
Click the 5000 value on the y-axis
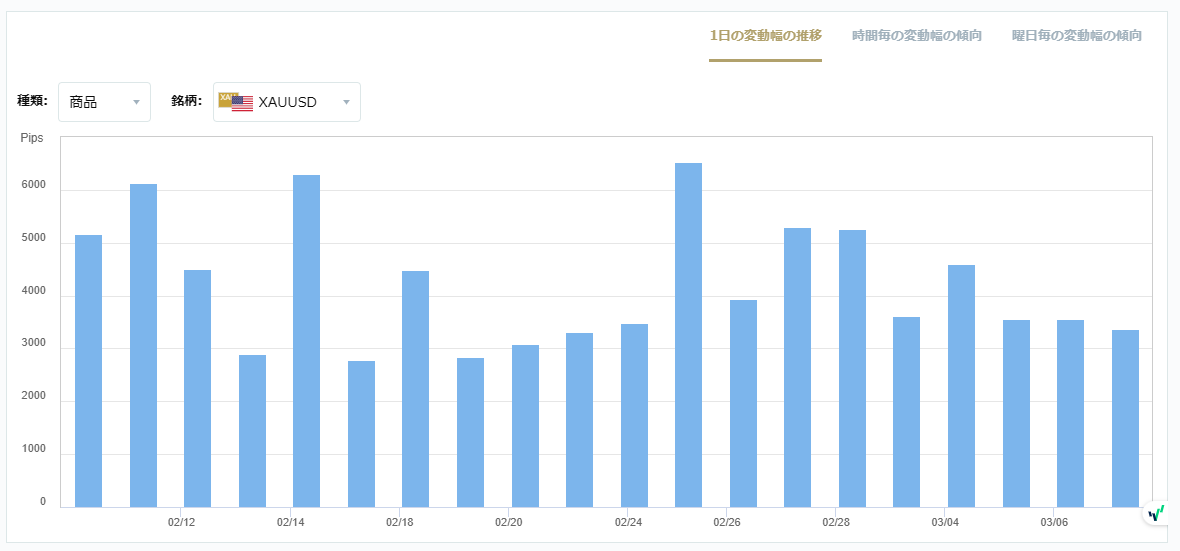[33, 239]
